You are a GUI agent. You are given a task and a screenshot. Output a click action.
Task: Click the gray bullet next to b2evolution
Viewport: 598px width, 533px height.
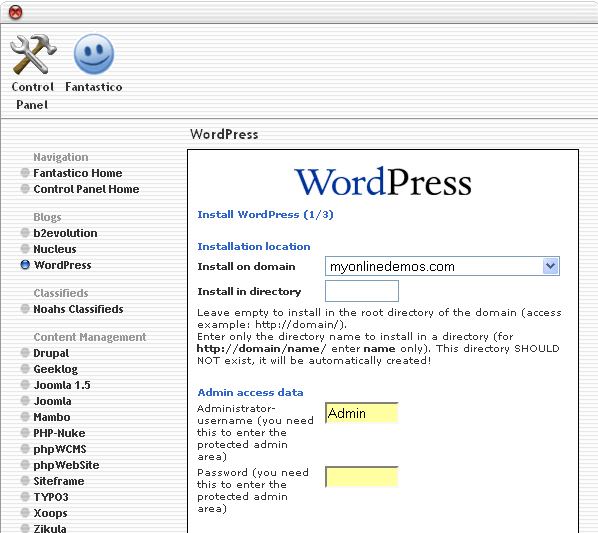[x=25, y=233]
